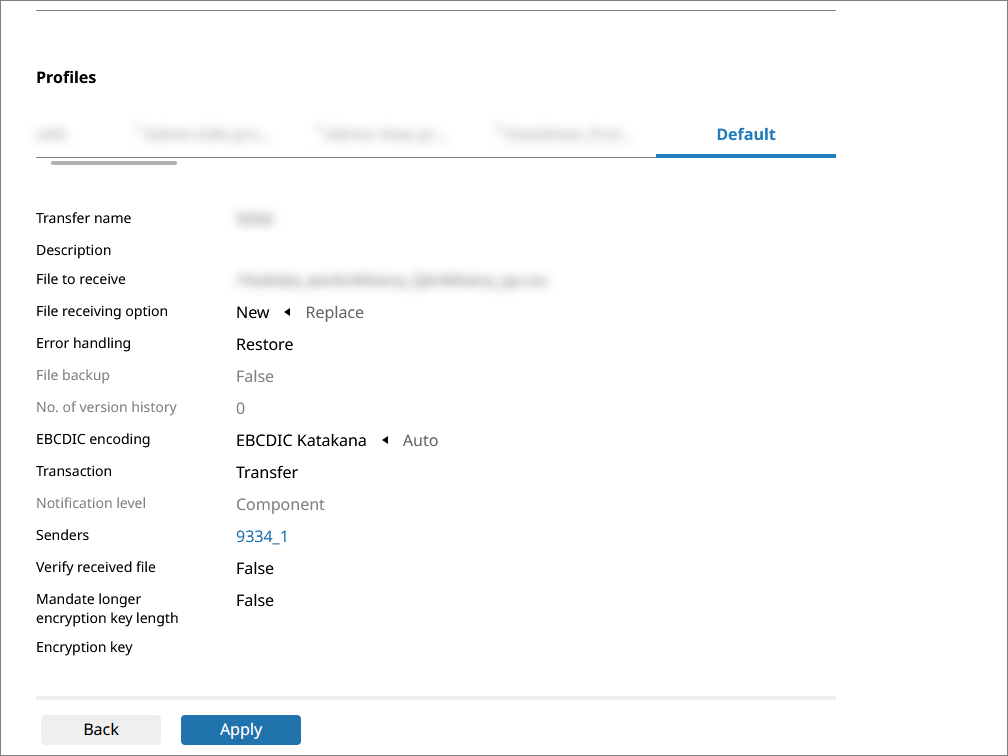Click the Component notification level value
1008x756 pixels.
[x=280, y=505]
